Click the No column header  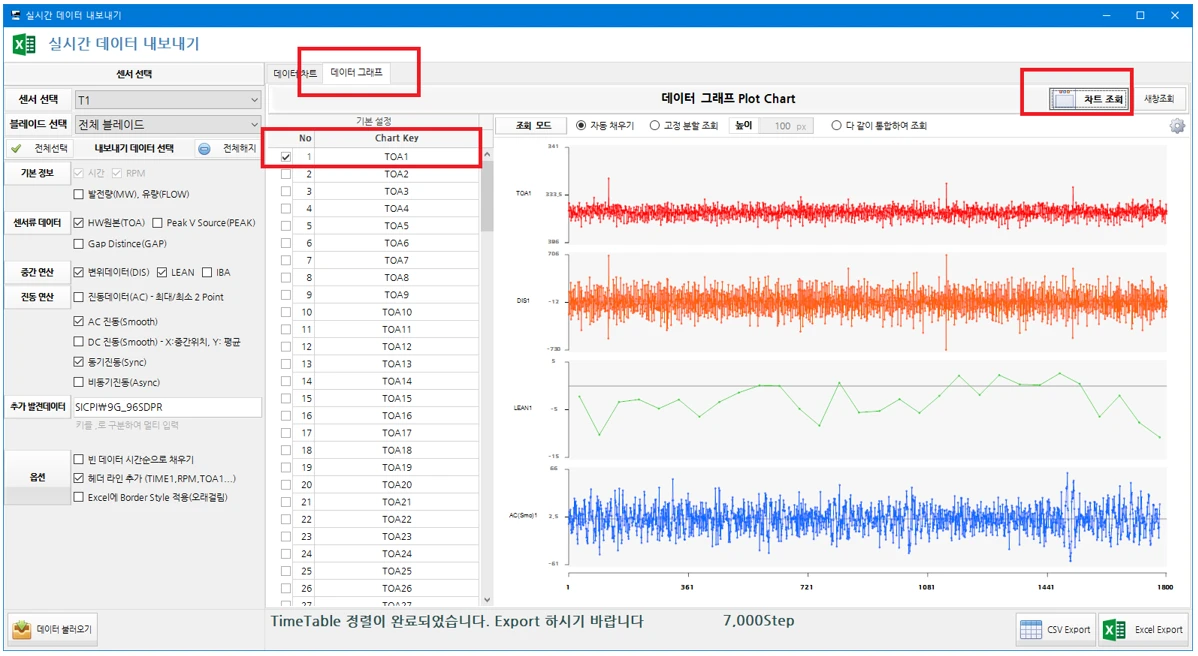(305, 138)
